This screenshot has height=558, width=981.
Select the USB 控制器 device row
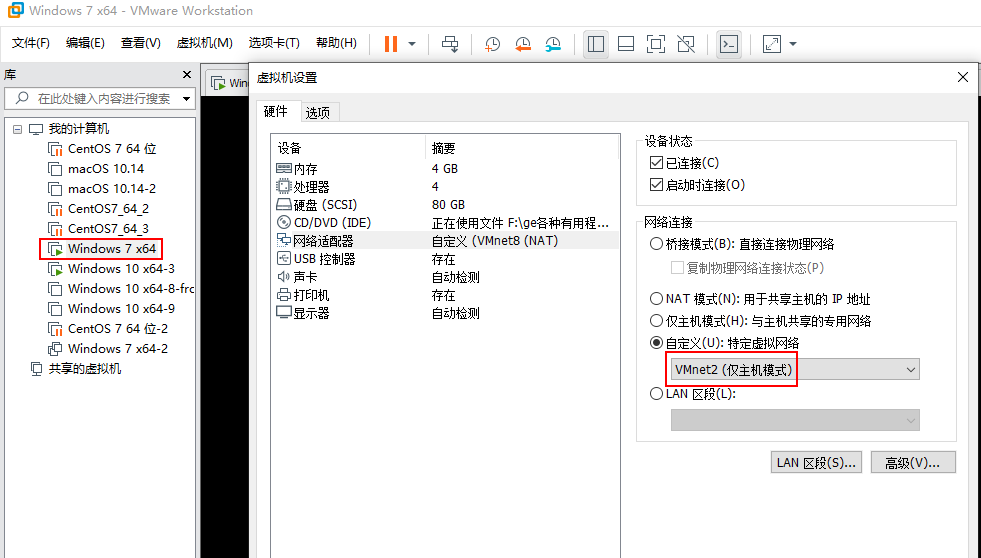point(446,259)
